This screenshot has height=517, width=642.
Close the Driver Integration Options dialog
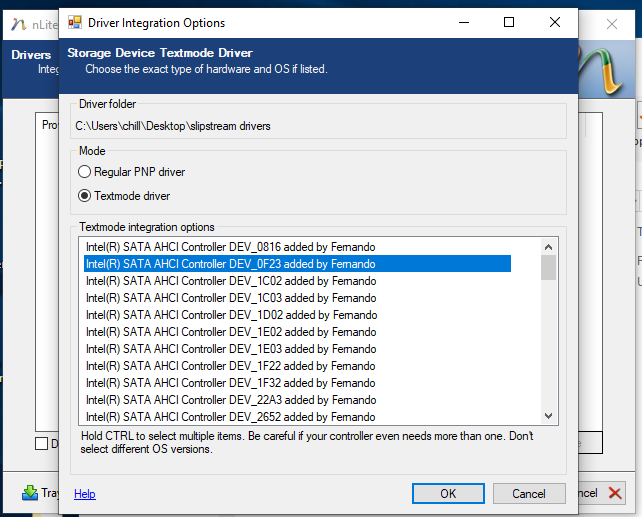coord(555,23)
